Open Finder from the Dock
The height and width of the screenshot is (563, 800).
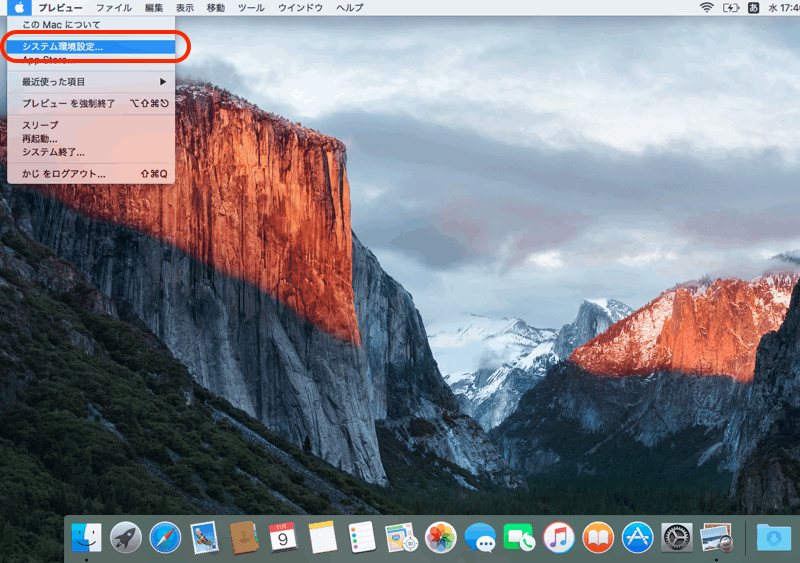[86, 537]
